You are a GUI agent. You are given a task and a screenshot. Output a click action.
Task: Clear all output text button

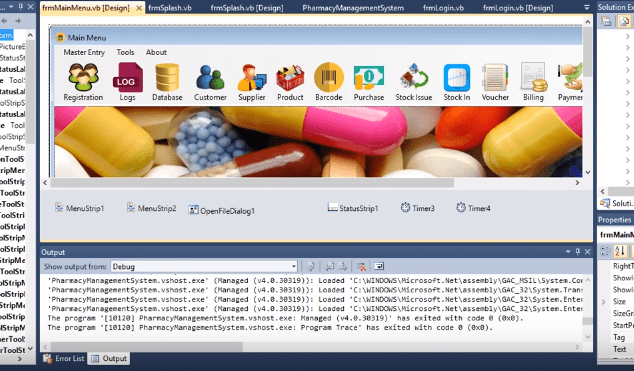click(x=361, y=266)
